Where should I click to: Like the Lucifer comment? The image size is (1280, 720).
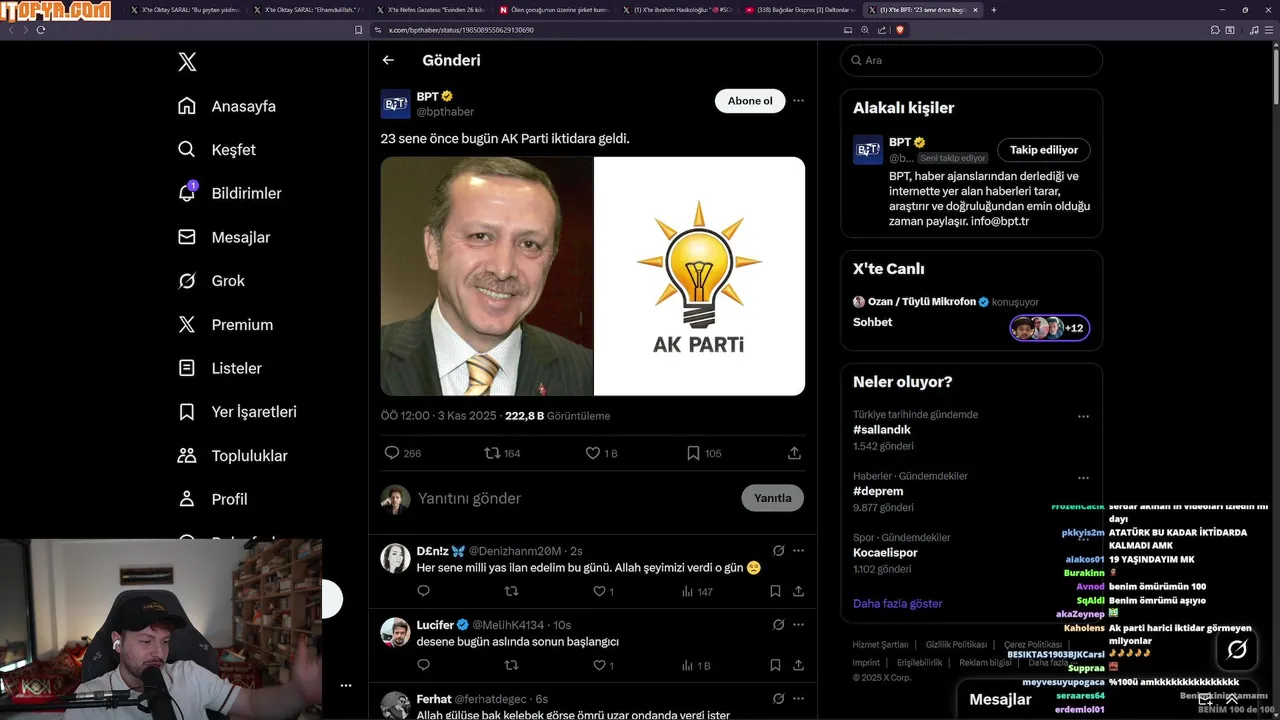599,665
